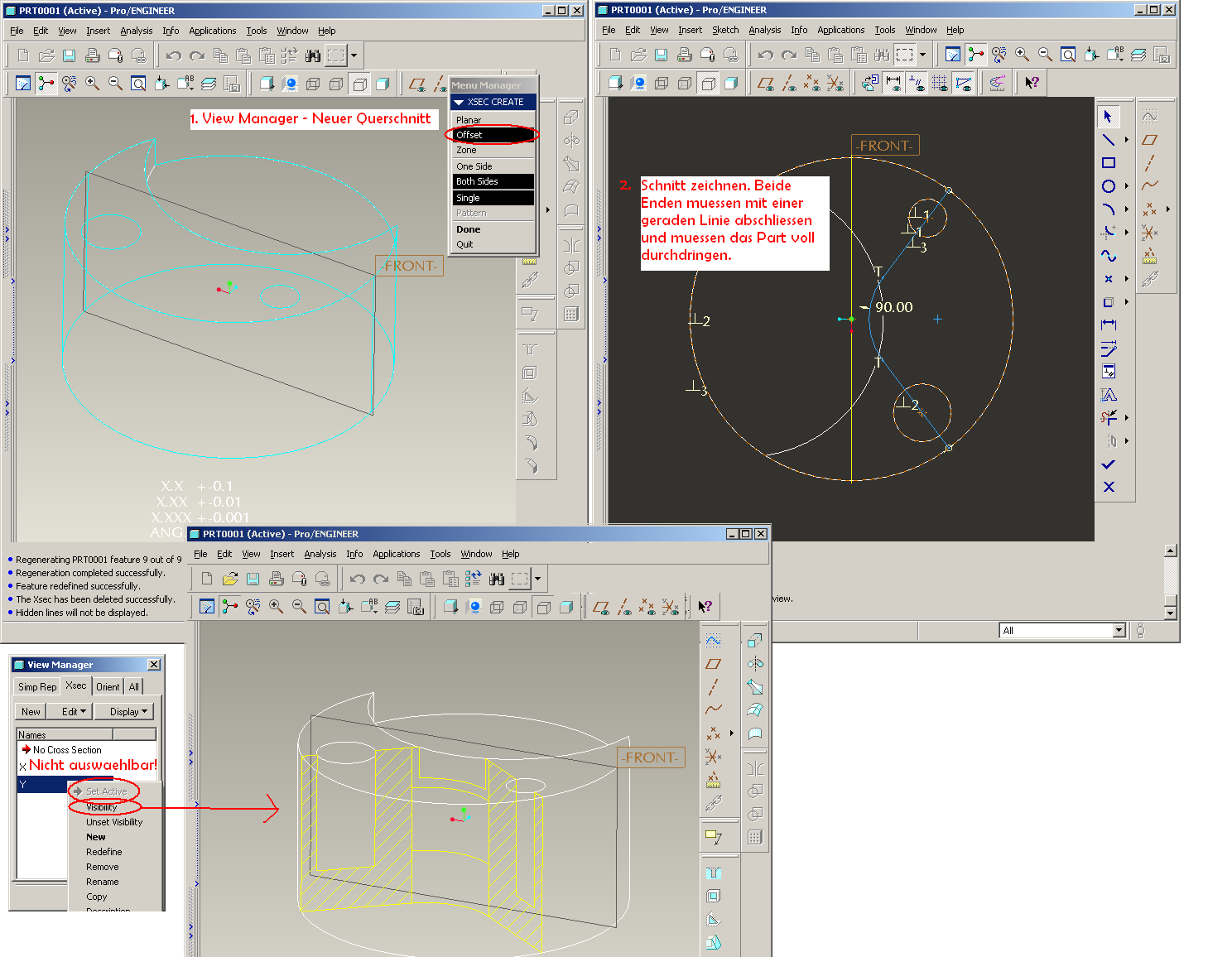
Task: Open the All selection filter combo box
Action: click(x=1063, y=631)
